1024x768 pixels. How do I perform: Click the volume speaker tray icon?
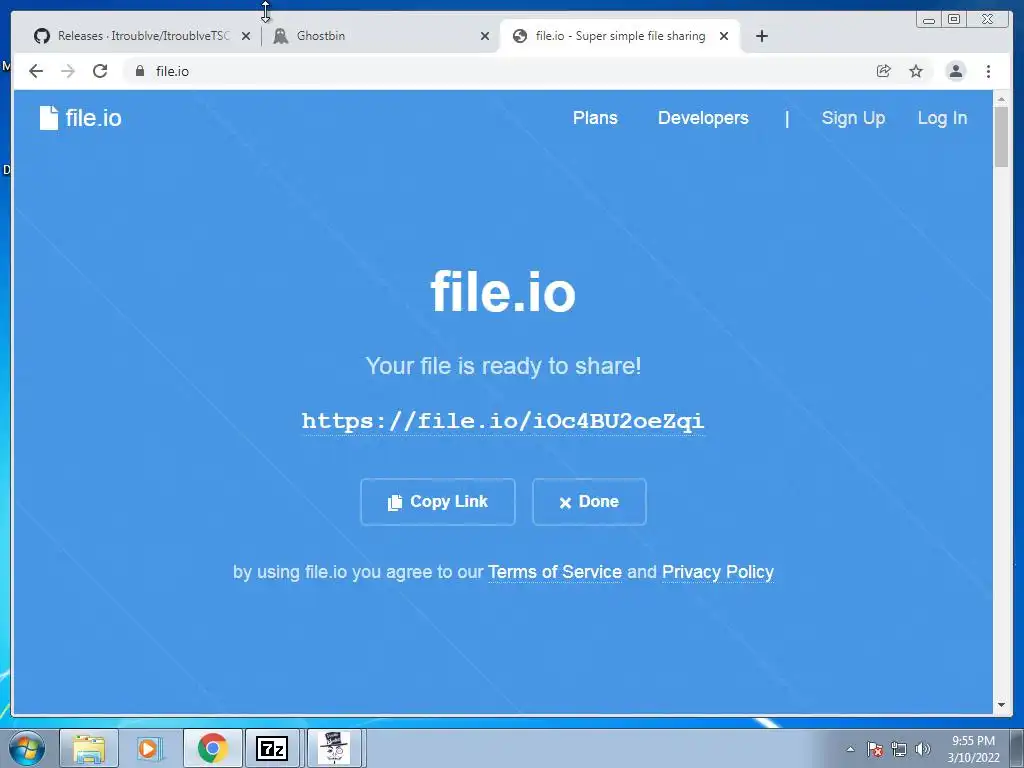point(923,749)
